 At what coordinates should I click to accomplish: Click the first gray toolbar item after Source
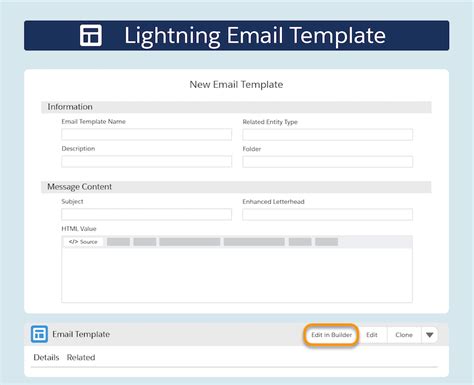[x=118, y=242]
